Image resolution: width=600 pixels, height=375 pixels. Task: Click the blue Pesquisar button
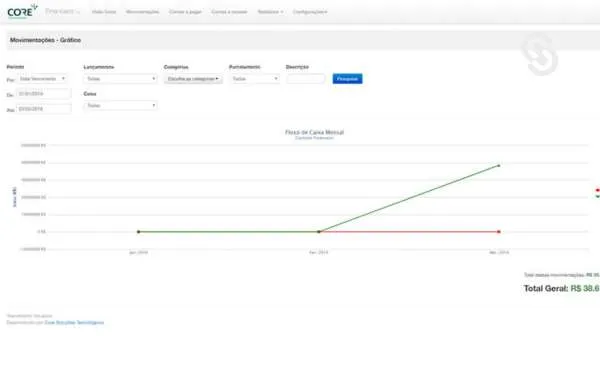(x=347, y=79)
